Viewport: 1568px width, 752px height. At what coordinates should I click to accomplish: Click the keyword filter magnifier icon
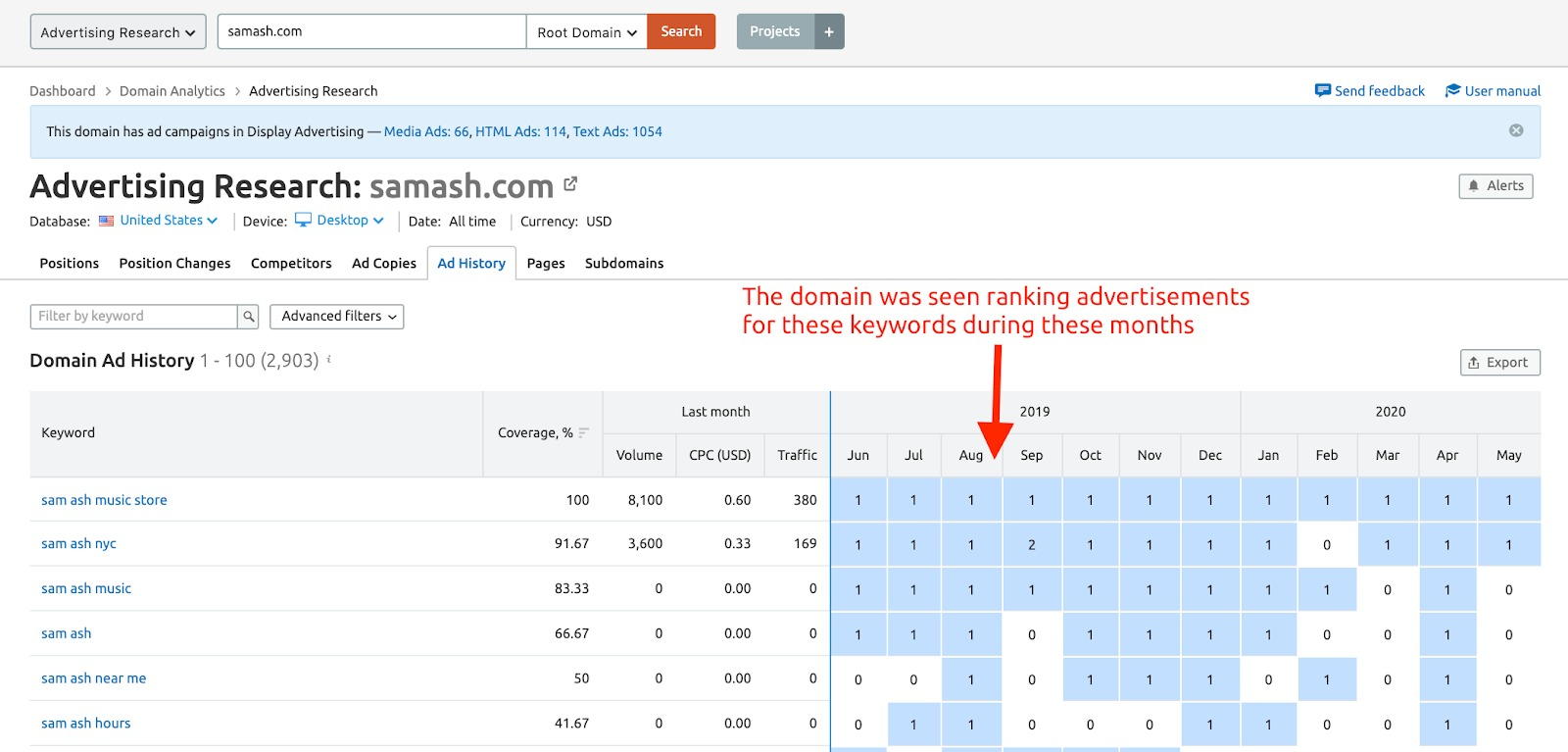click(x=249, y=317)
